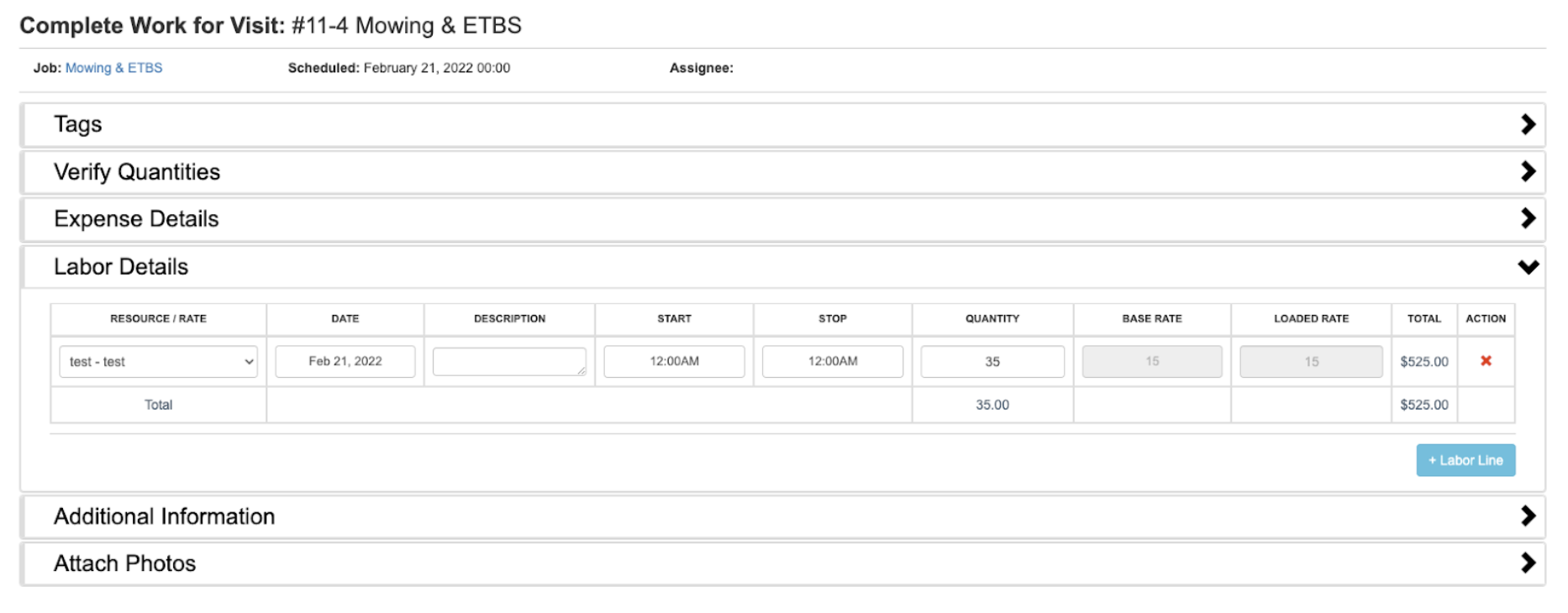The height and width of the screenshot is (613, 1568).
Task: Edit the Stop time field
Action: (832, 361)
